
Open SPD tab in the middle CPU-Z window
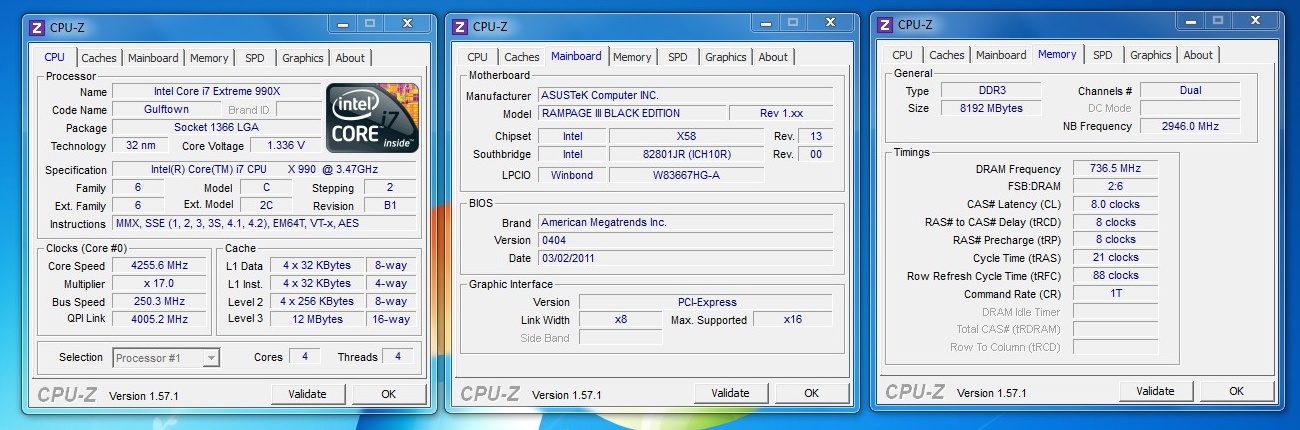click(678, 57)
